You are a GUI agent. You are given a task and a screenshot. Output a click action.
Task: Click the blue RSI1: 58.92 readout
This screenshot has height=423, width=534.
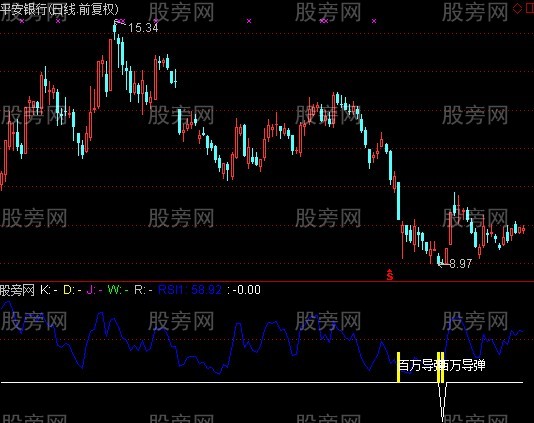coord(190,290)
